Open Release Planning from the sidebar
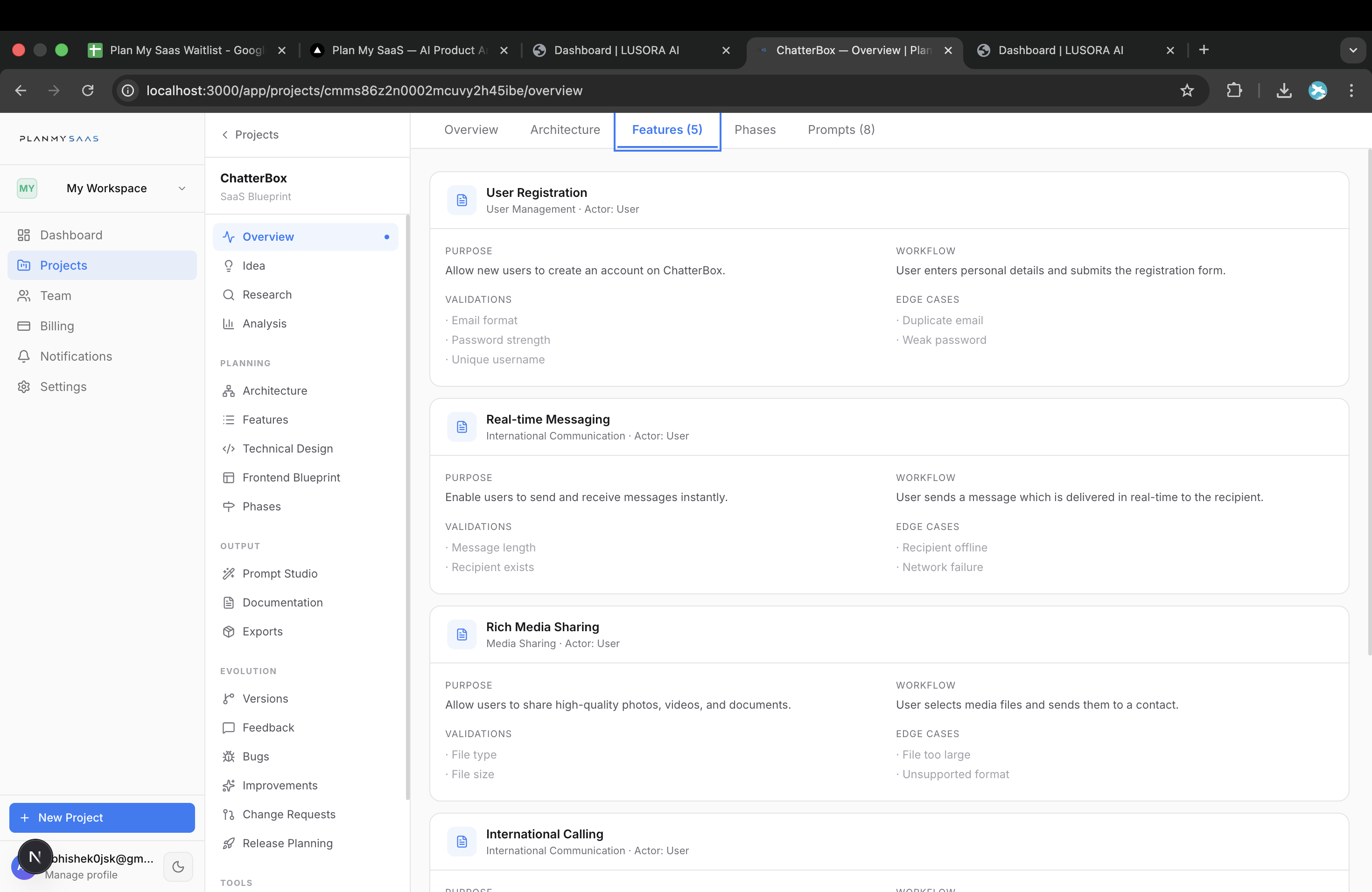This screenshot has height=892, width=1372. pos(287,843)
